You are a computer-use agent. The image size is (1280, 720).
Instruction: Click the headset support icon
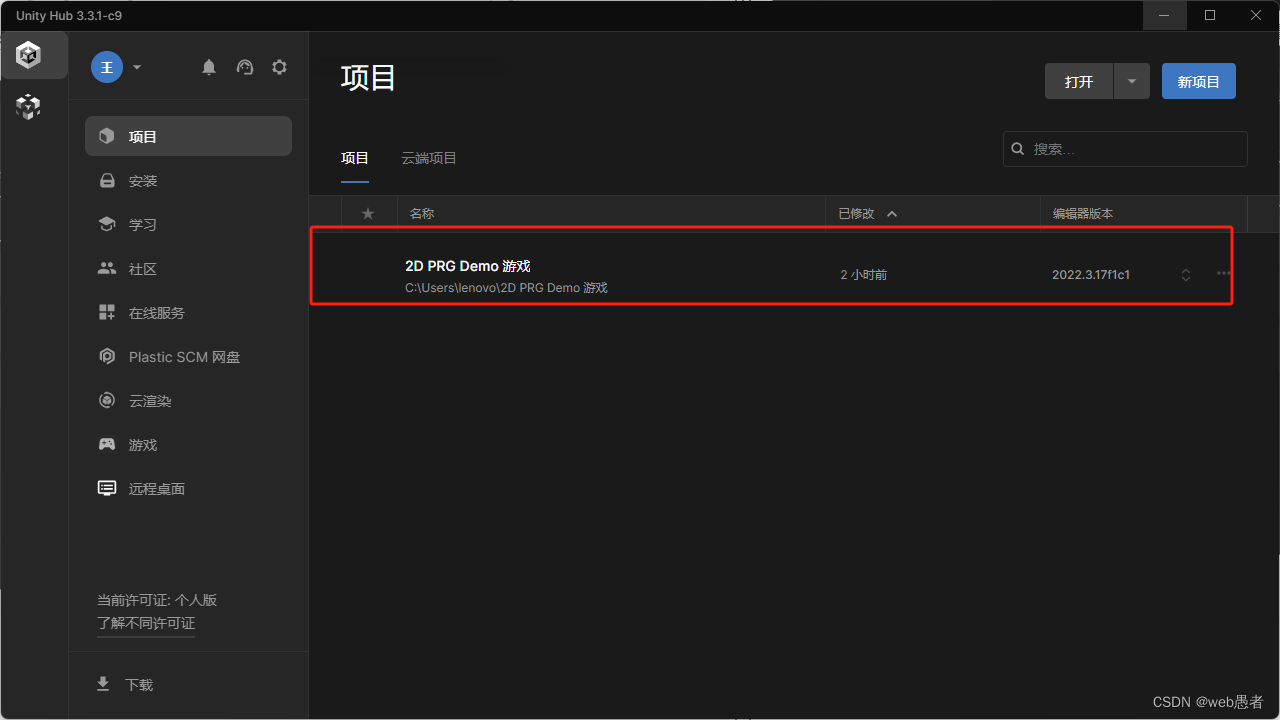(245, 67)
